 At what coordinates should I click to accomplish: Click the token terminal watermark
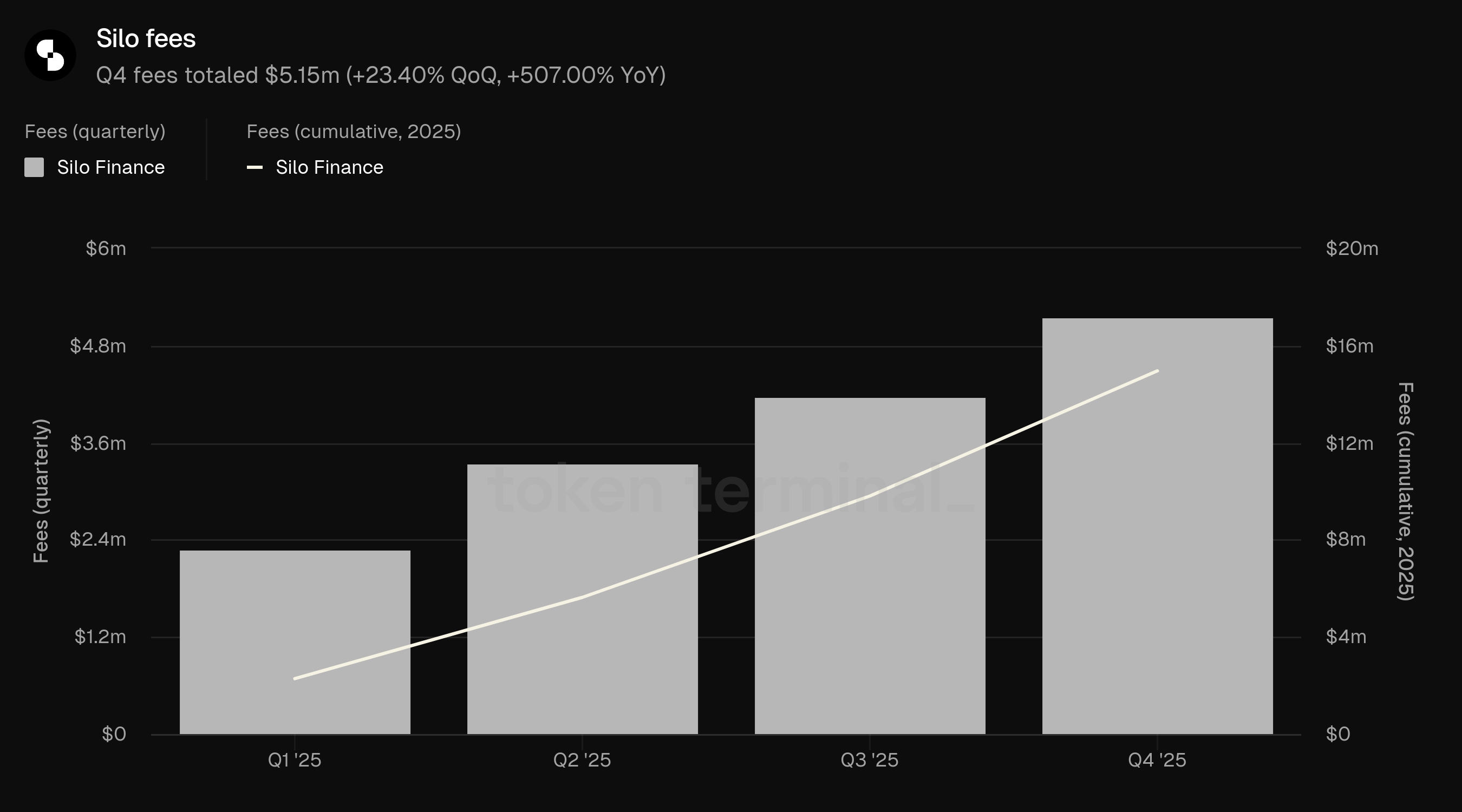(732, 489)
